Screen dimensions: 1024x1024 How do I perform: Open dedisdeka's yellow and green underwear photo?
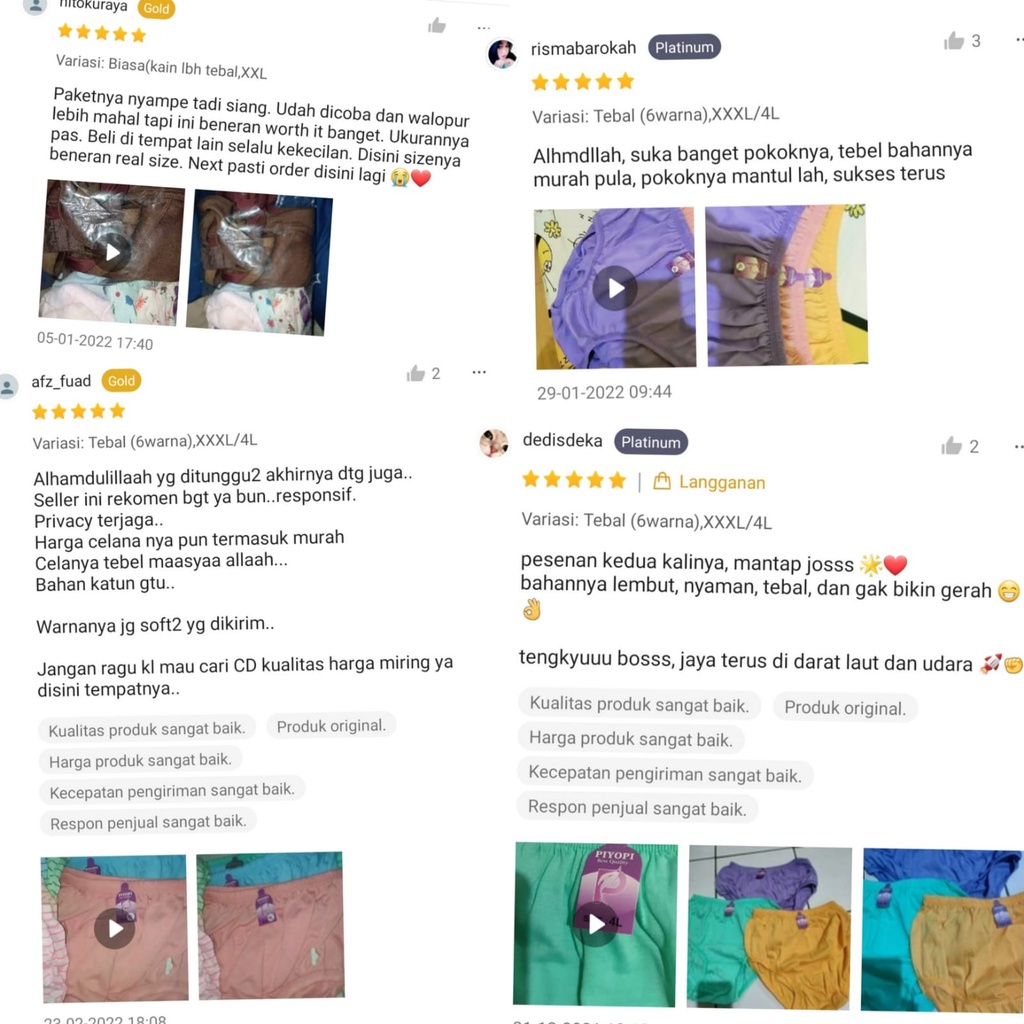(x=769, y=927)
